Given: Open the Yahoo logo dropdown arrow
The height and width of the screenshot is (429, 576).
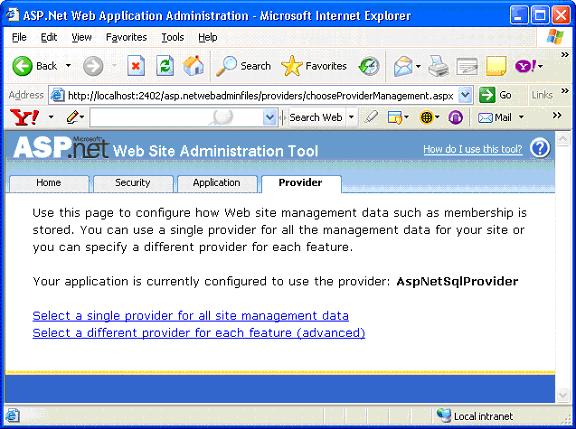Looking at the screenshot, I should (51, 117).
